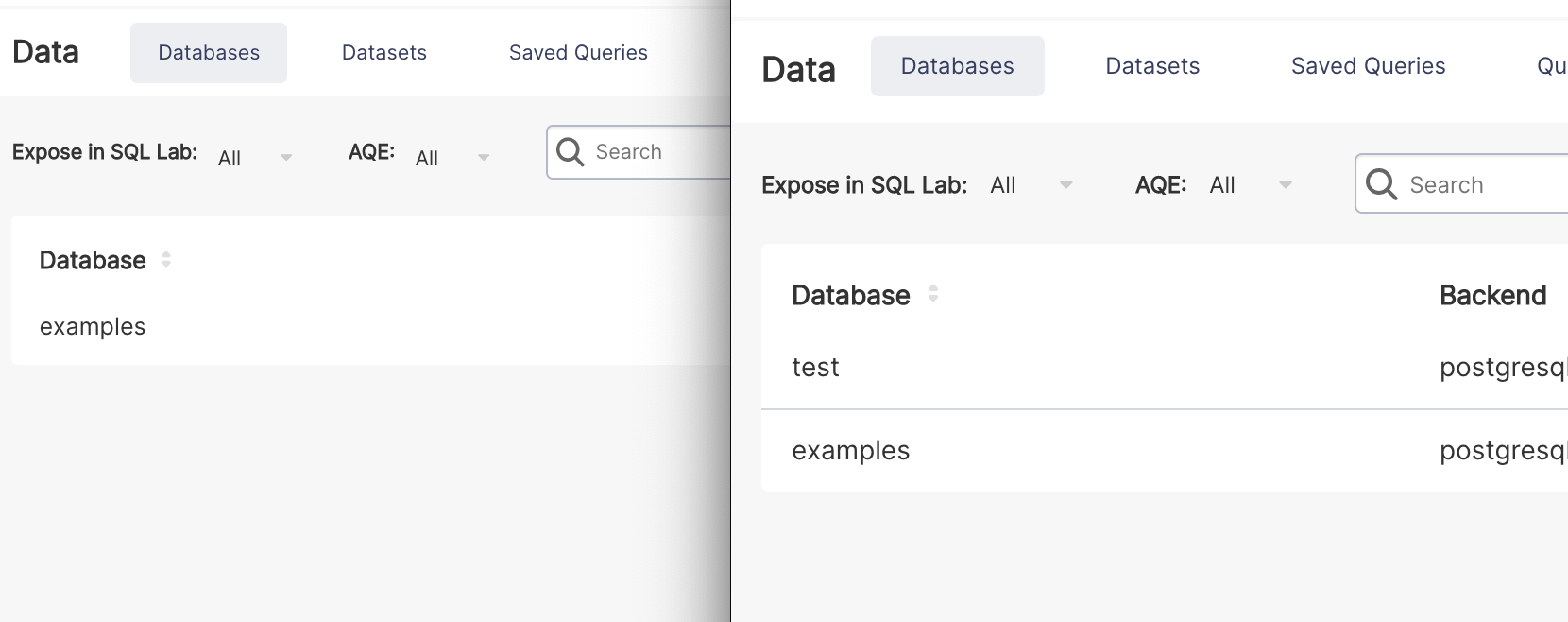The height and width of the screenshot is (622, 1568).
Task: Select the examples database in left panel
Action: click(x=93, y=327)
